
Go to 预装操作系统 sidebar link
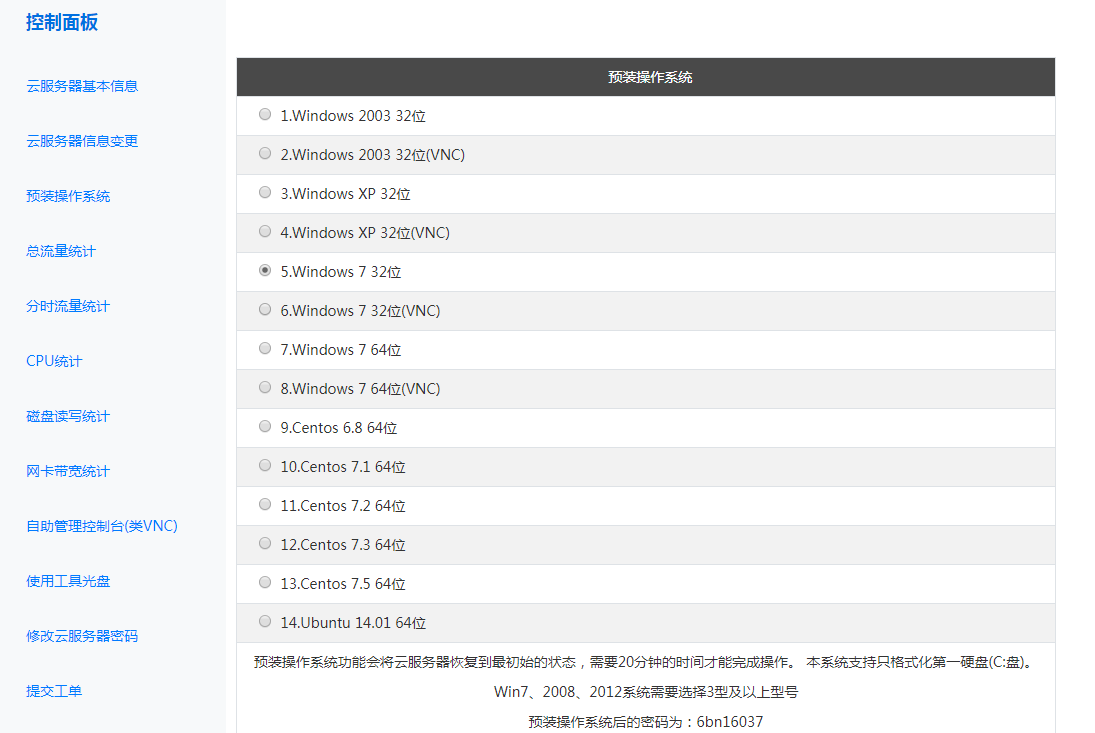(x=68, y=196)
